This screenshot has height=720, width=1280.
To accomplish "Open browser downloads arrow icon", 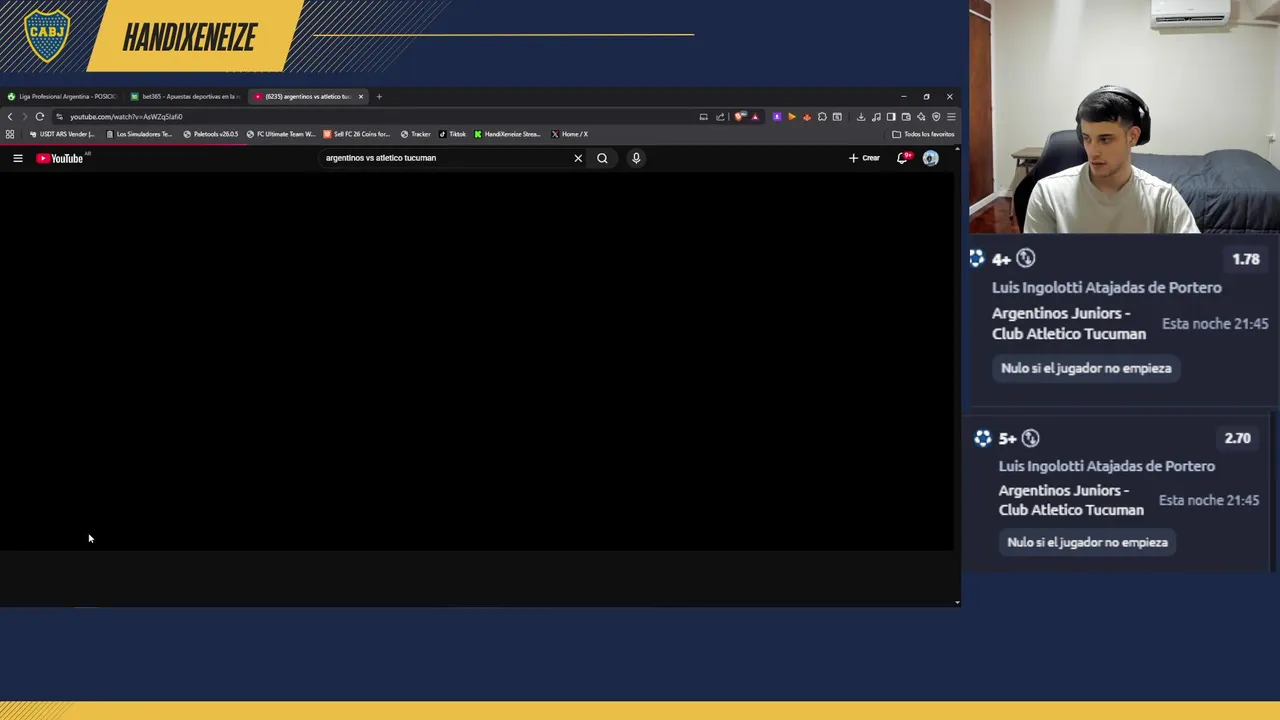I will (x=861, y=117).
